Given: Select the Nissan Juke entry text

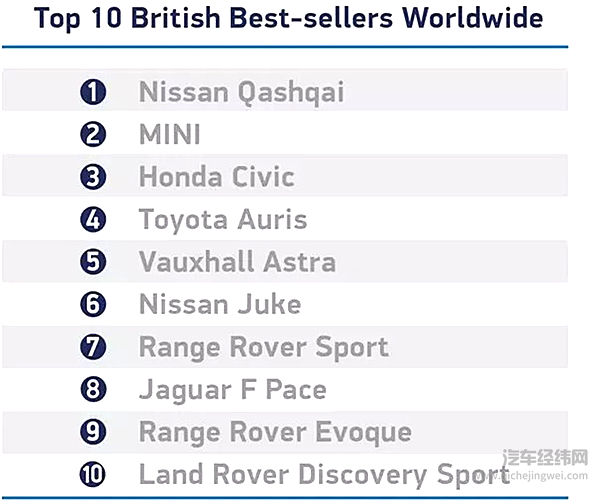Looking at the screenshot, I should 220,304.
